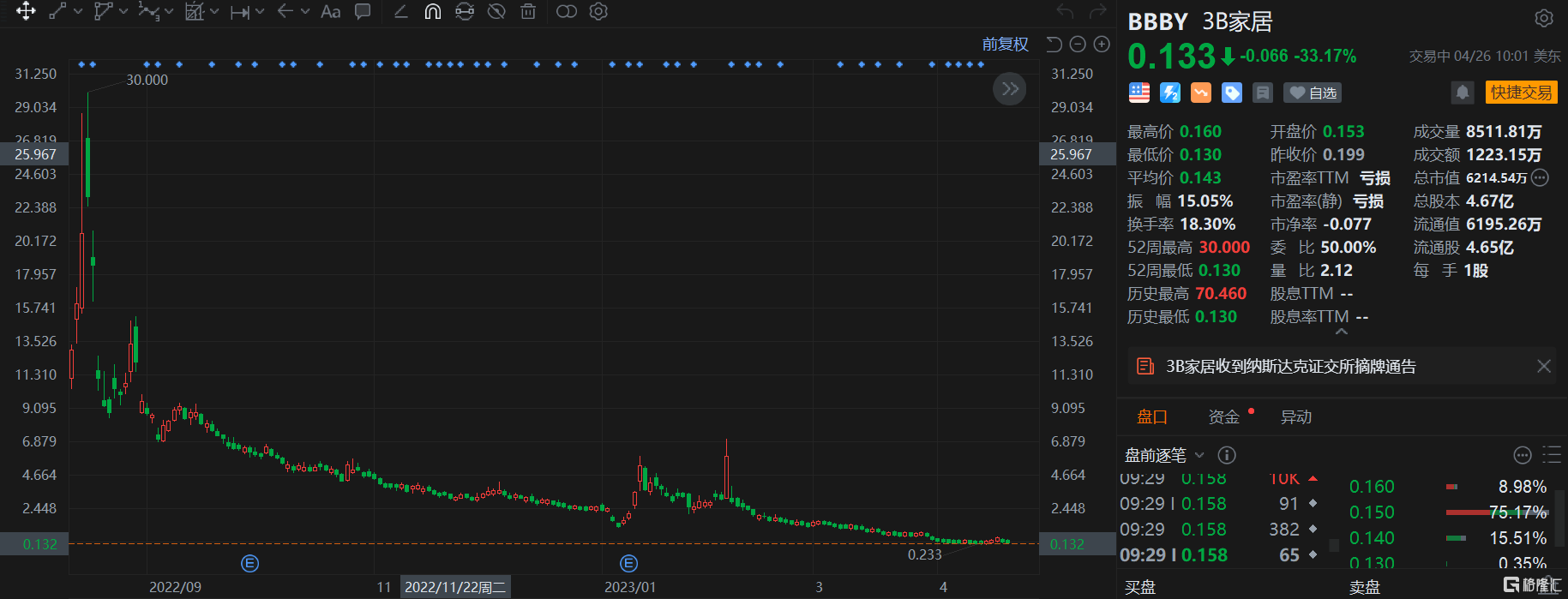Open the 3B家居 Nasdaq delisting notice
The width and height of the screenshot is (1568, 599).
click(x=1290, y=366)
